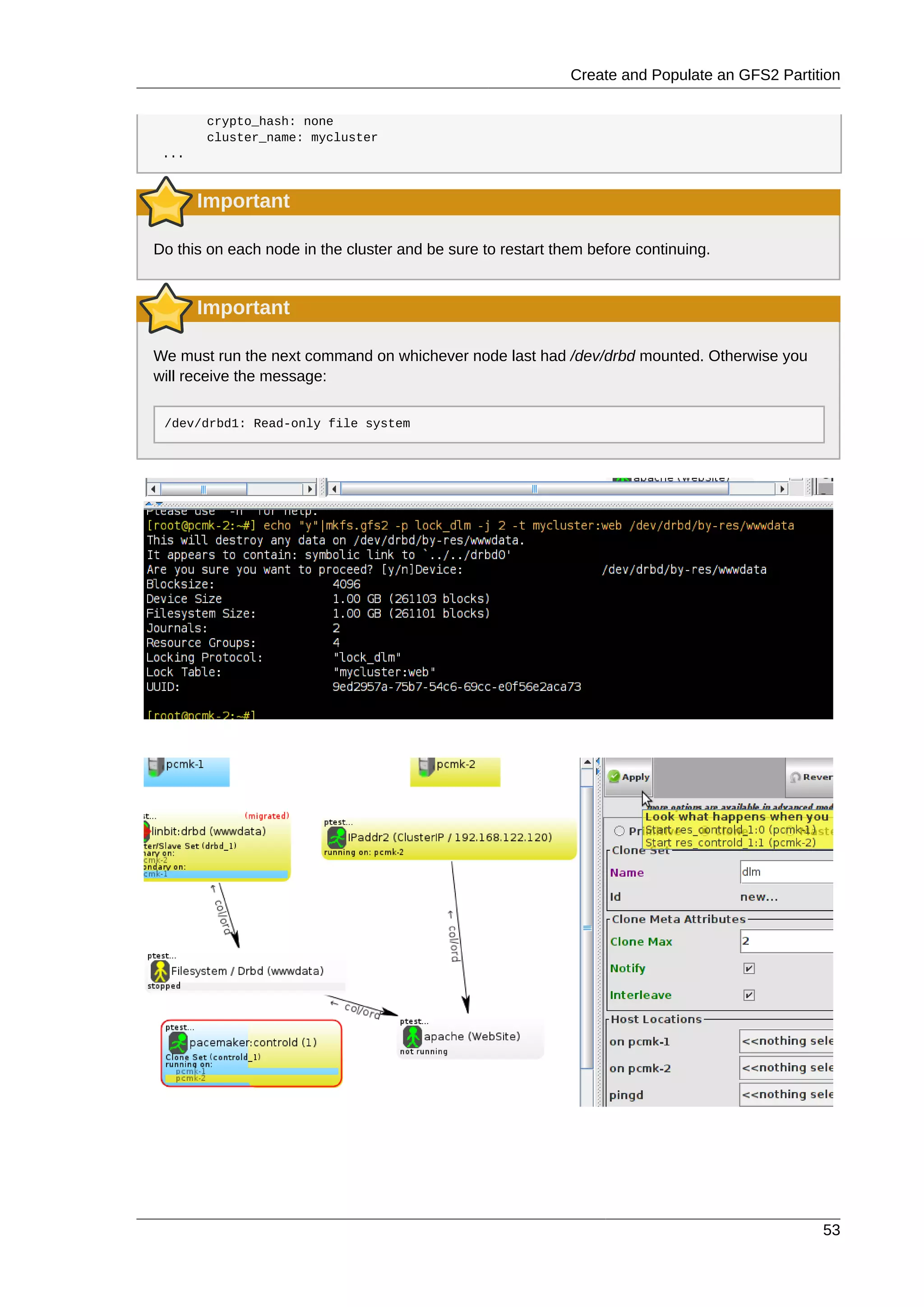Click the left arrow of the left scrollbar

click(x=153, y=488)
